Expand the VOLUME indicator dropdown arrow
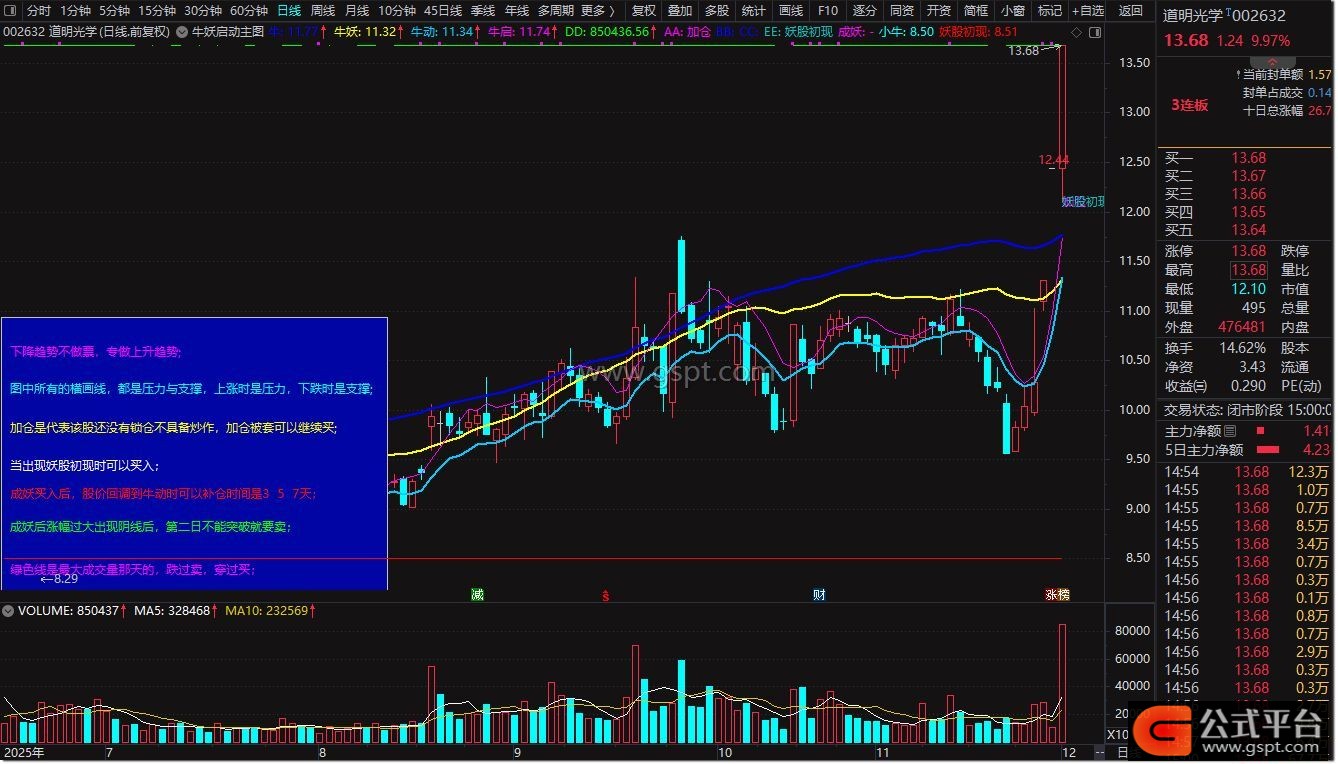The width and height of the screenshot is (1338, 764). 9,610
